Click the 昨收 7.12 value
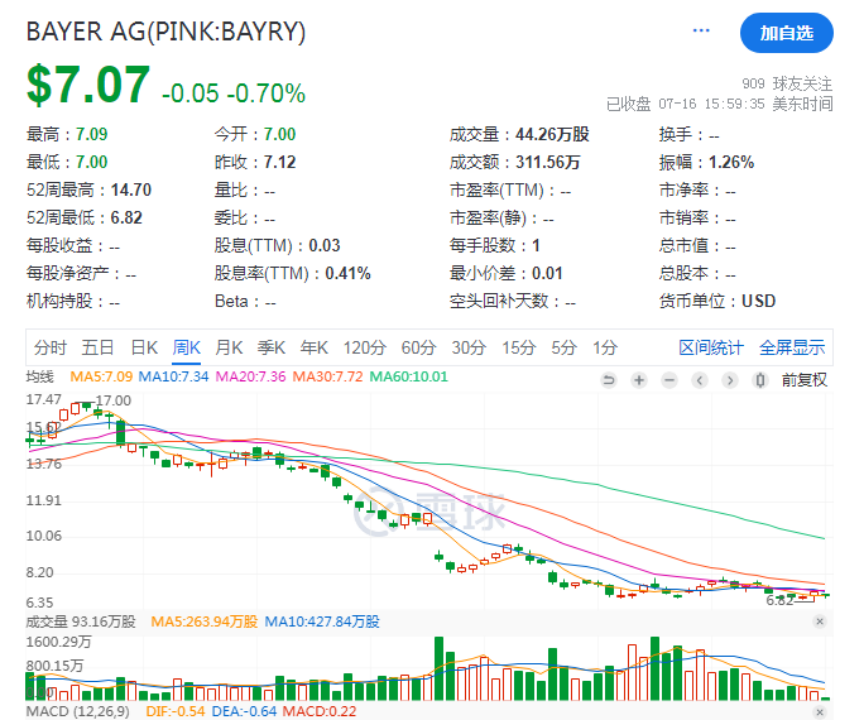 280,162
